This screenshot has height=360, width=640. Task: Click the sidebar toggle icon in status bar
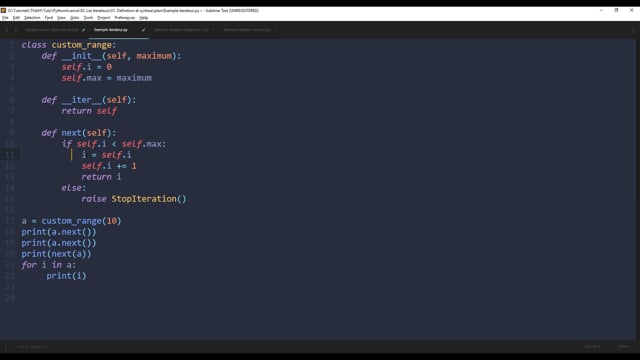click(x=6, y=347)
